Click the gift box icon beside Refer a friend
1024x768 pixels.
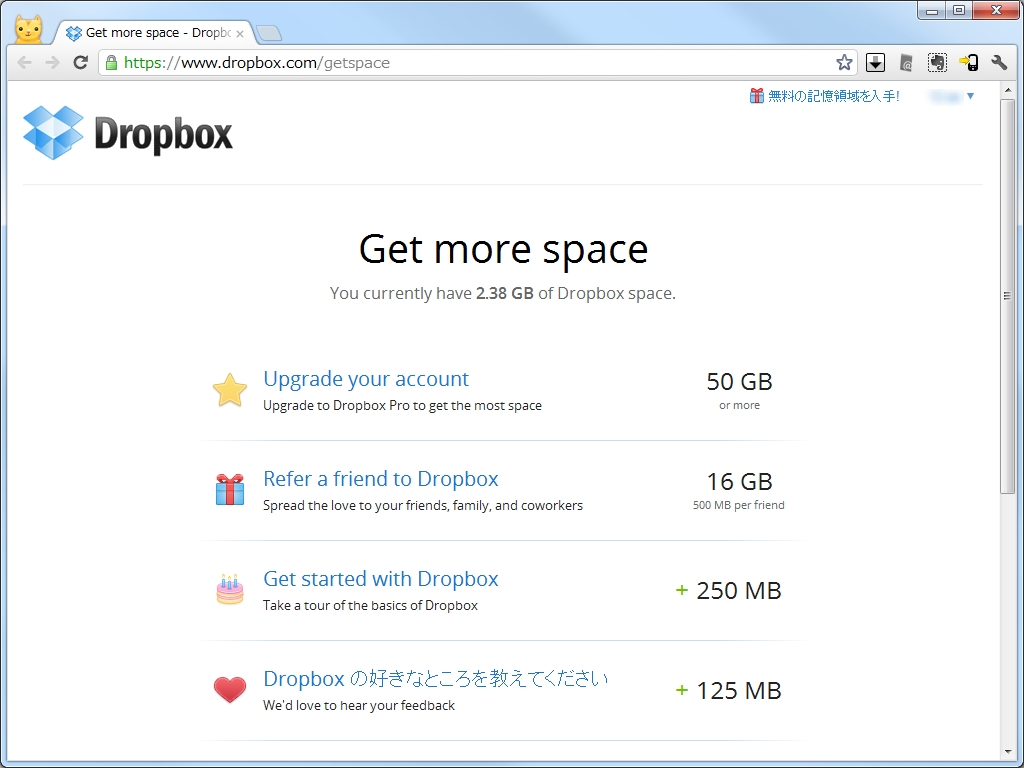coord(230,490)
